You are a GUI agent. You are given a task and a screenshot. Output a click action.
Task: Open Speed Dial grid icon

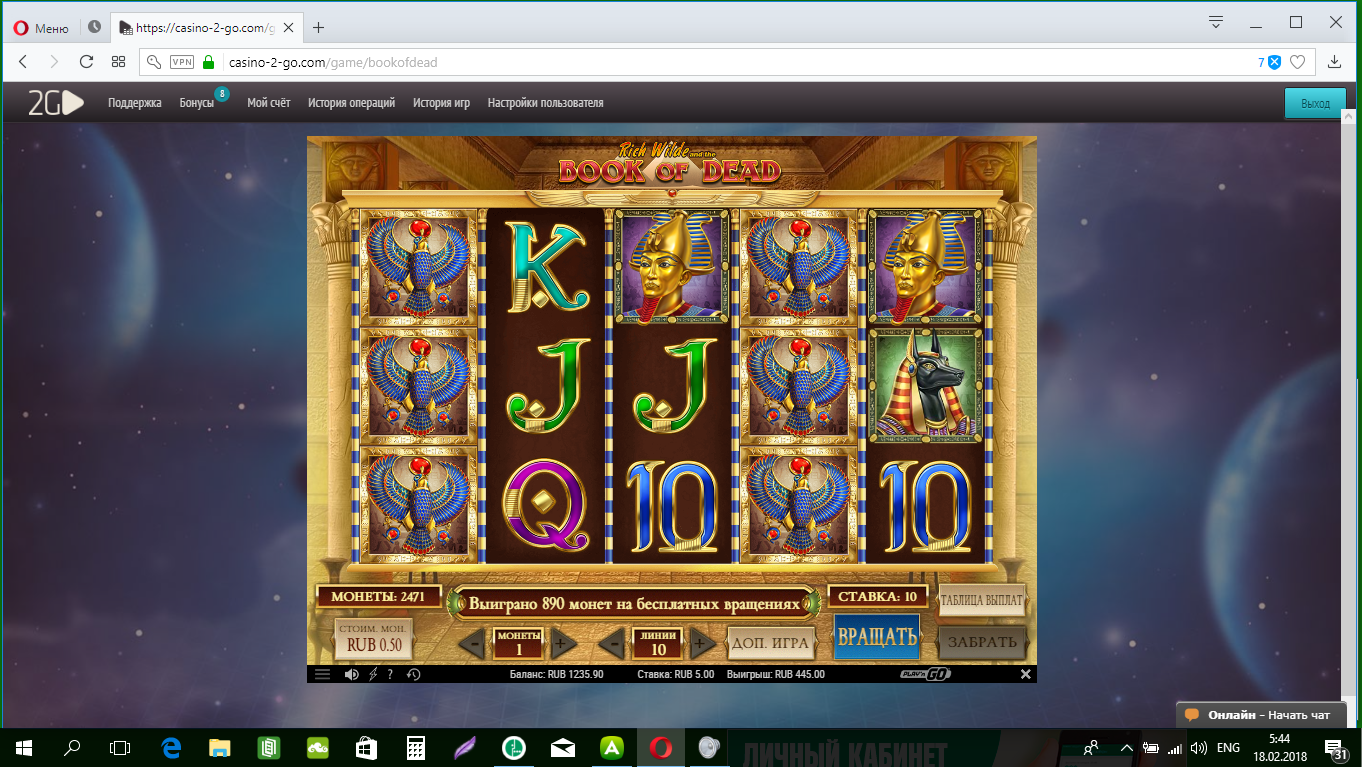tap(118, 62)
